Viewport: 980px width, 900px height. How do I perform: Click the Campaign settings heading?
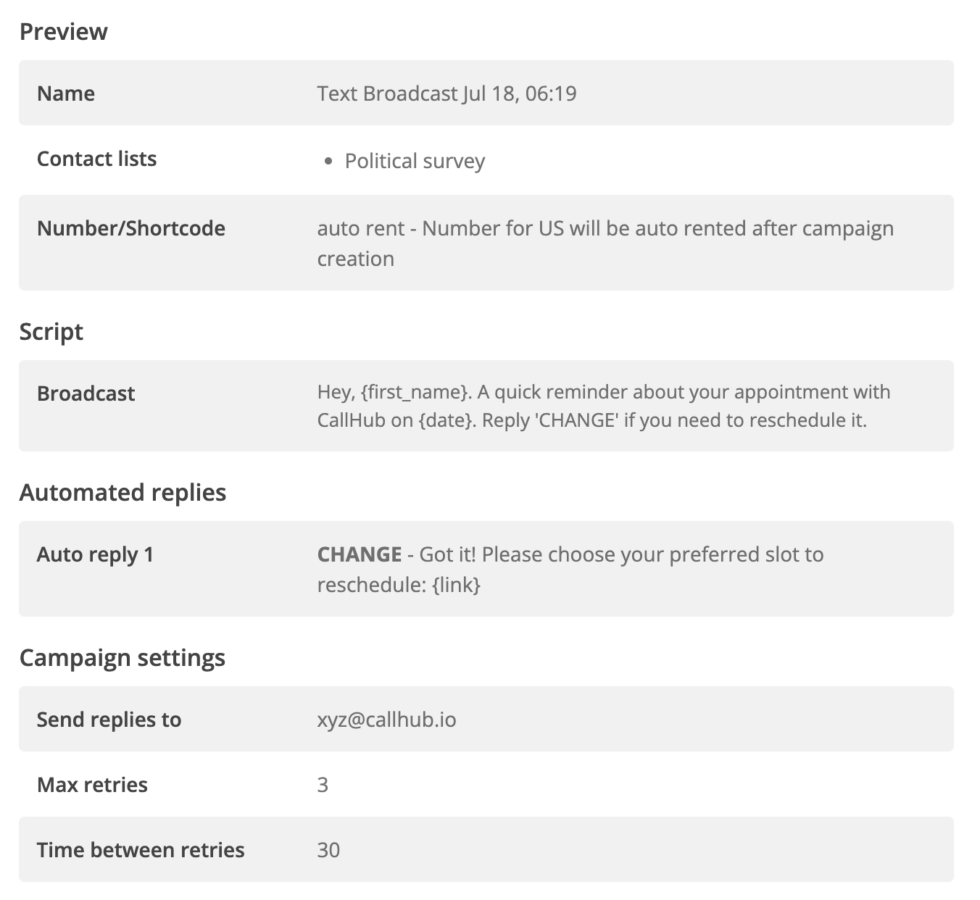tap(122, 658)
